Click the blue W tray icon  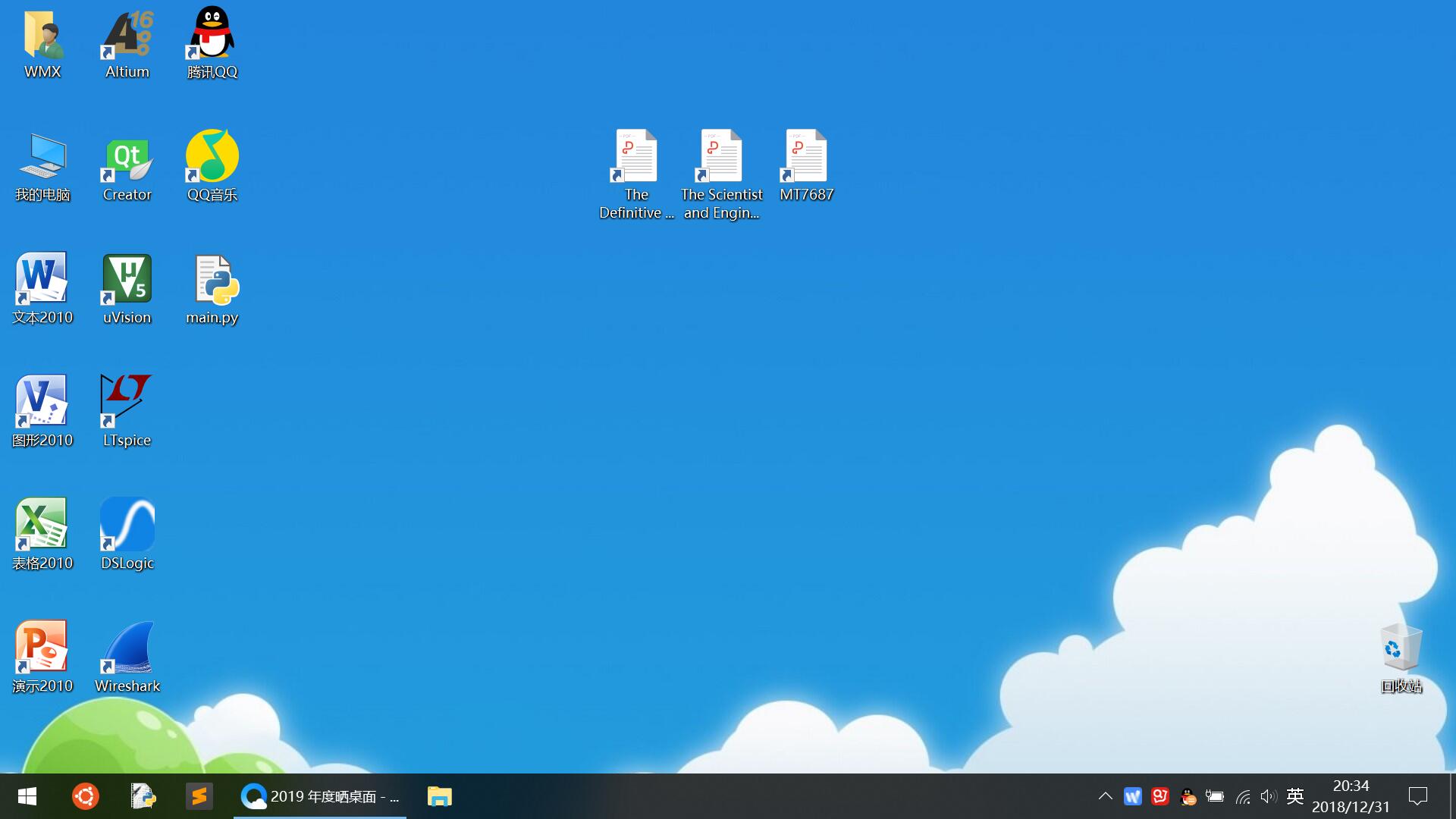1133,796
